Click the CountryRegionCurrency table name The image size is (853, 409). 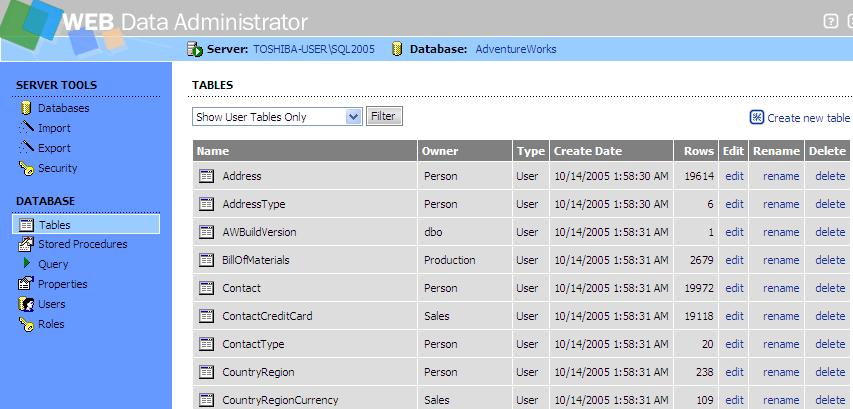tap(280, 400)
